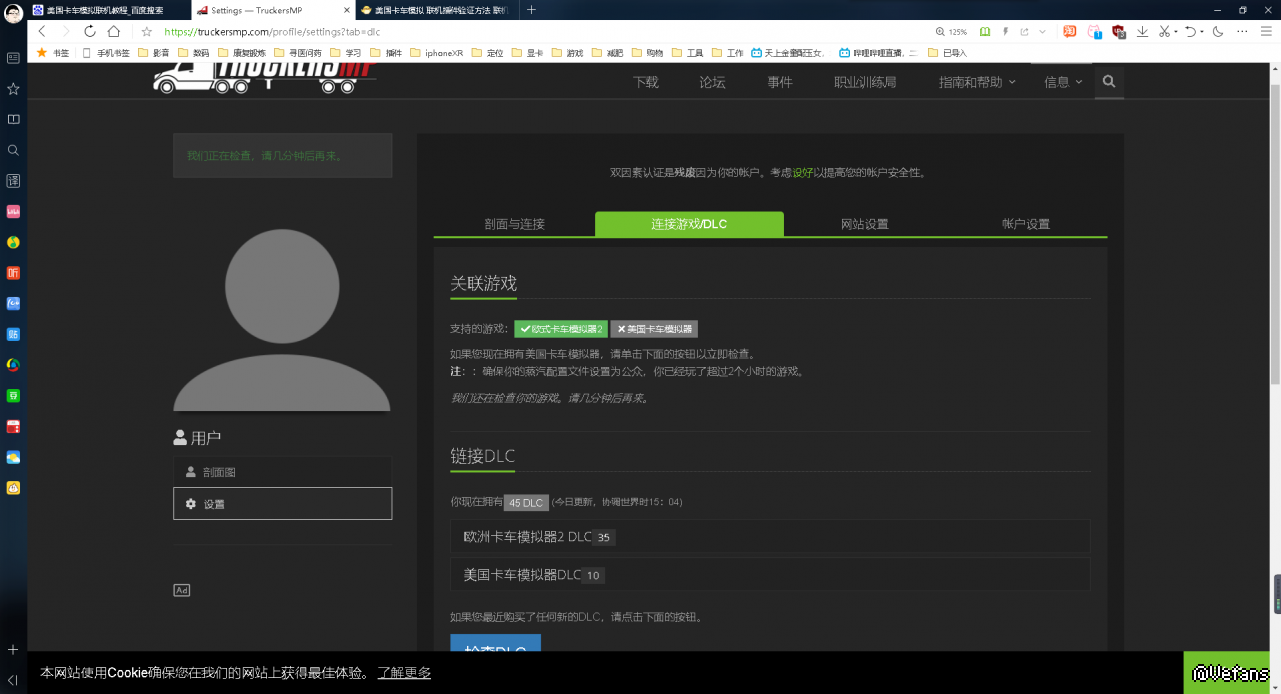Click the 欧式卡车模拟器2 supported game badge
Image resolution: width=1281 pixels, height=694 pixels.
[561, 329]
